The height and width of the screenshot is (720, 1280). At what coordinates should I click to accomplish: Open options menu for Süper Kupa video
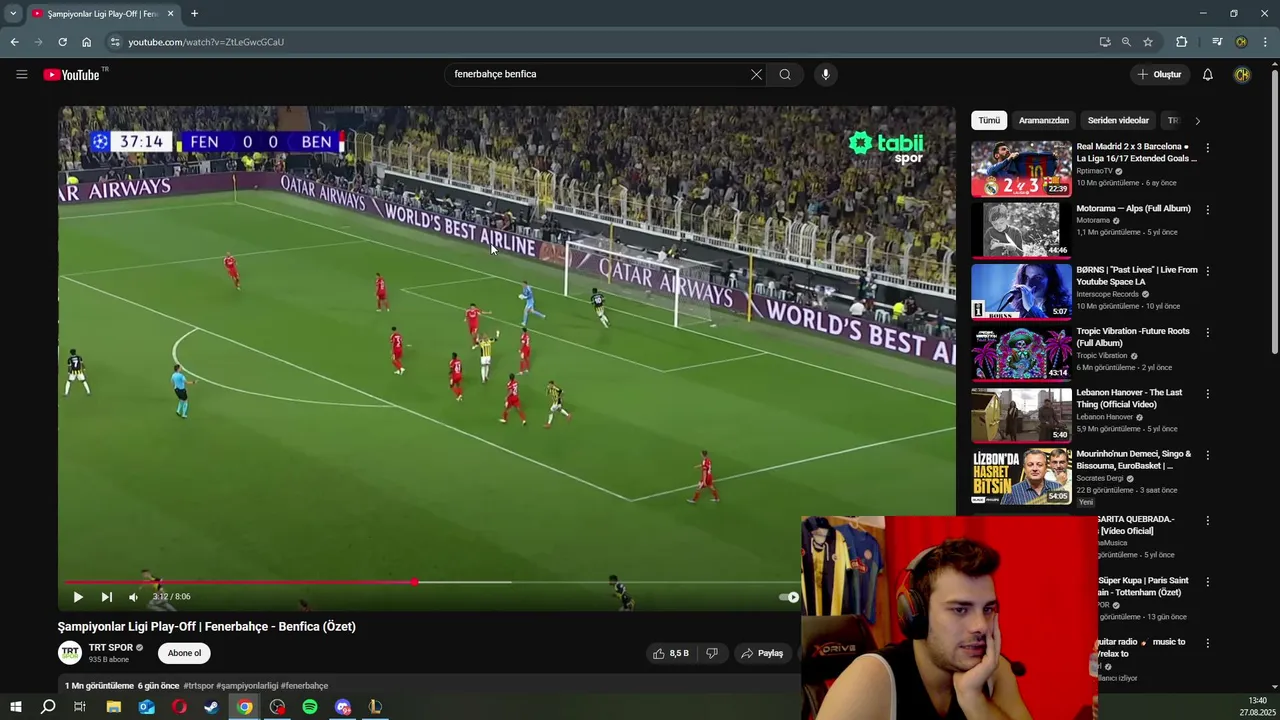(x=1207, y=582)
